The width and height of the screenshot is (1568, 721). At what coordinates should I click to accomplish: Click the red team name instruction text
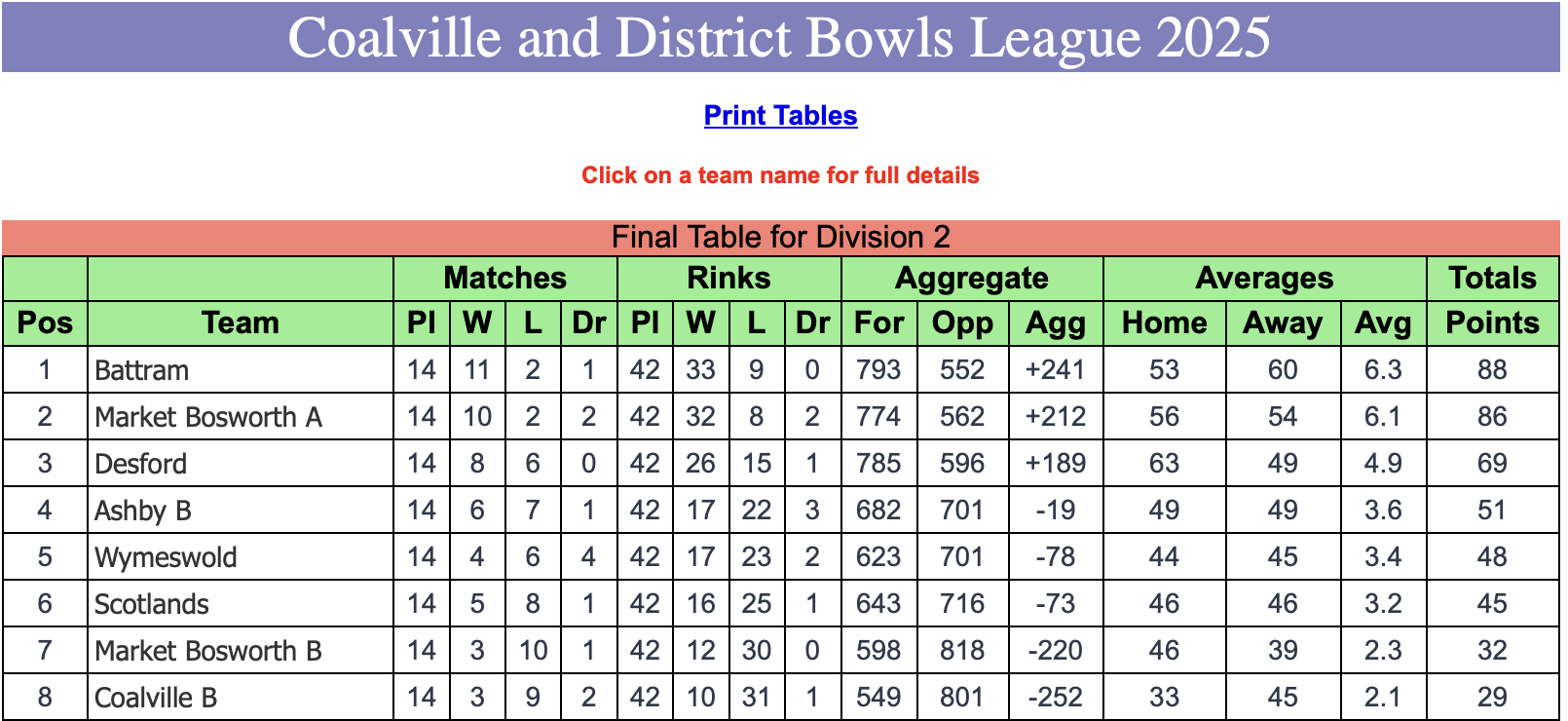coord(780,175)
